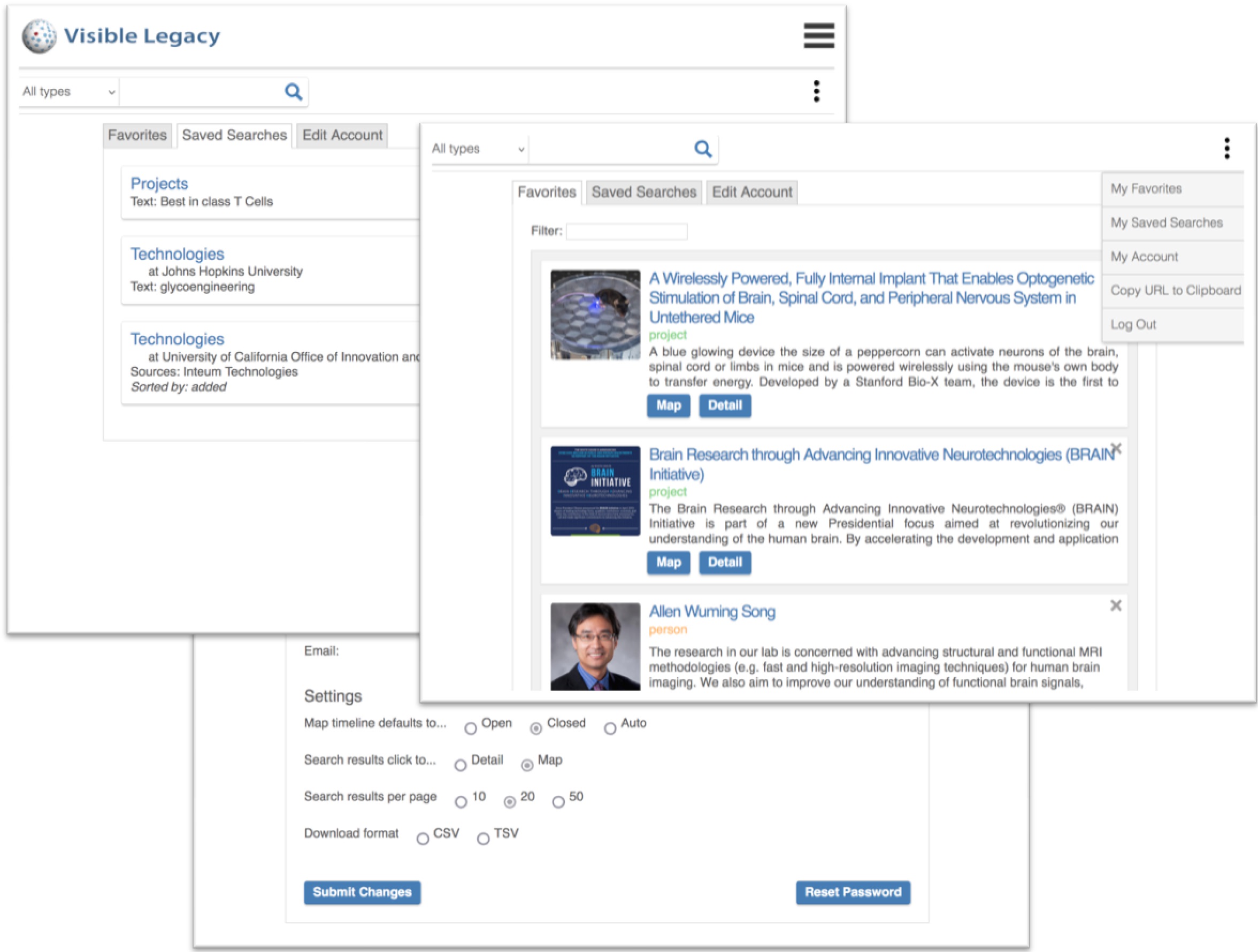This screenshot has width=1258, height=952.
Task: Open three-dot menu in back window
Action: click(817, 91)
